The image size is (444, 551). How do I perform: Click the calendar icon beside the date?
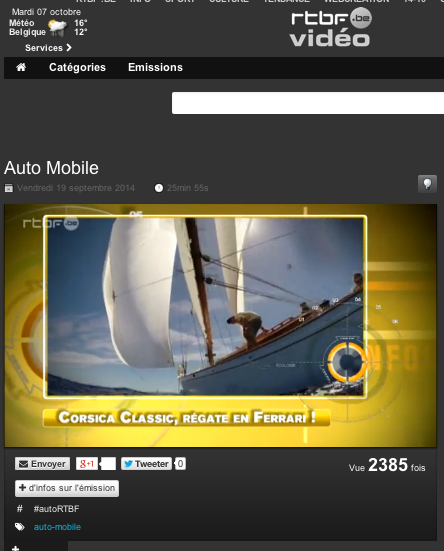click(9, 188)
